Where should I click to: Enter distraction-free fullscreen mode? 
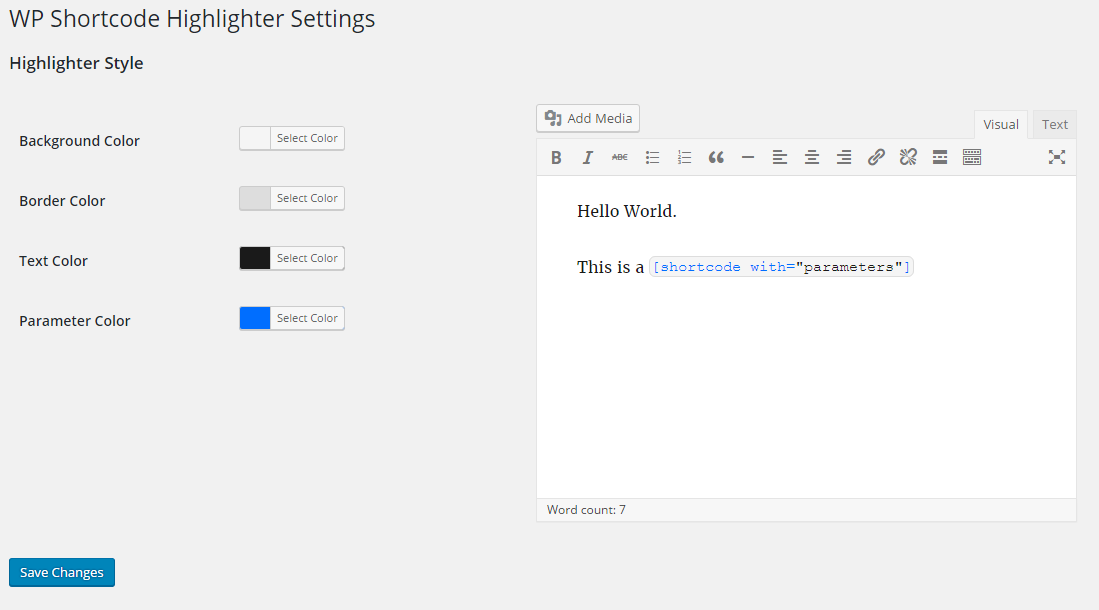tap(1057, 158)
